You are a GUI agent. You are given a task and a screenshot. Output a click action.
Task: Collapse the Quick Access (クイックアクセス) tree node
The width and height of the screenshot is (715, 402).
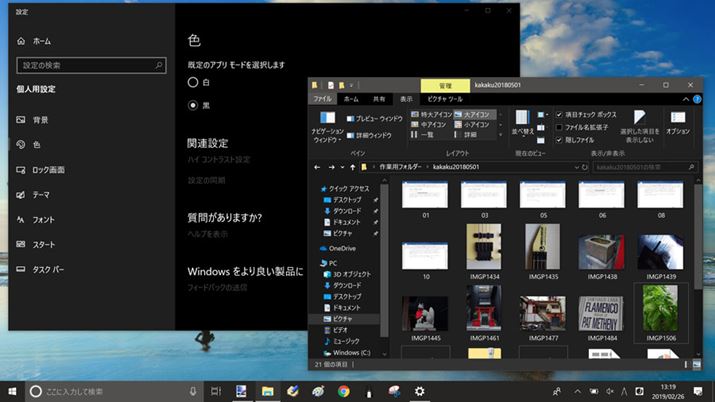(314, 188)
